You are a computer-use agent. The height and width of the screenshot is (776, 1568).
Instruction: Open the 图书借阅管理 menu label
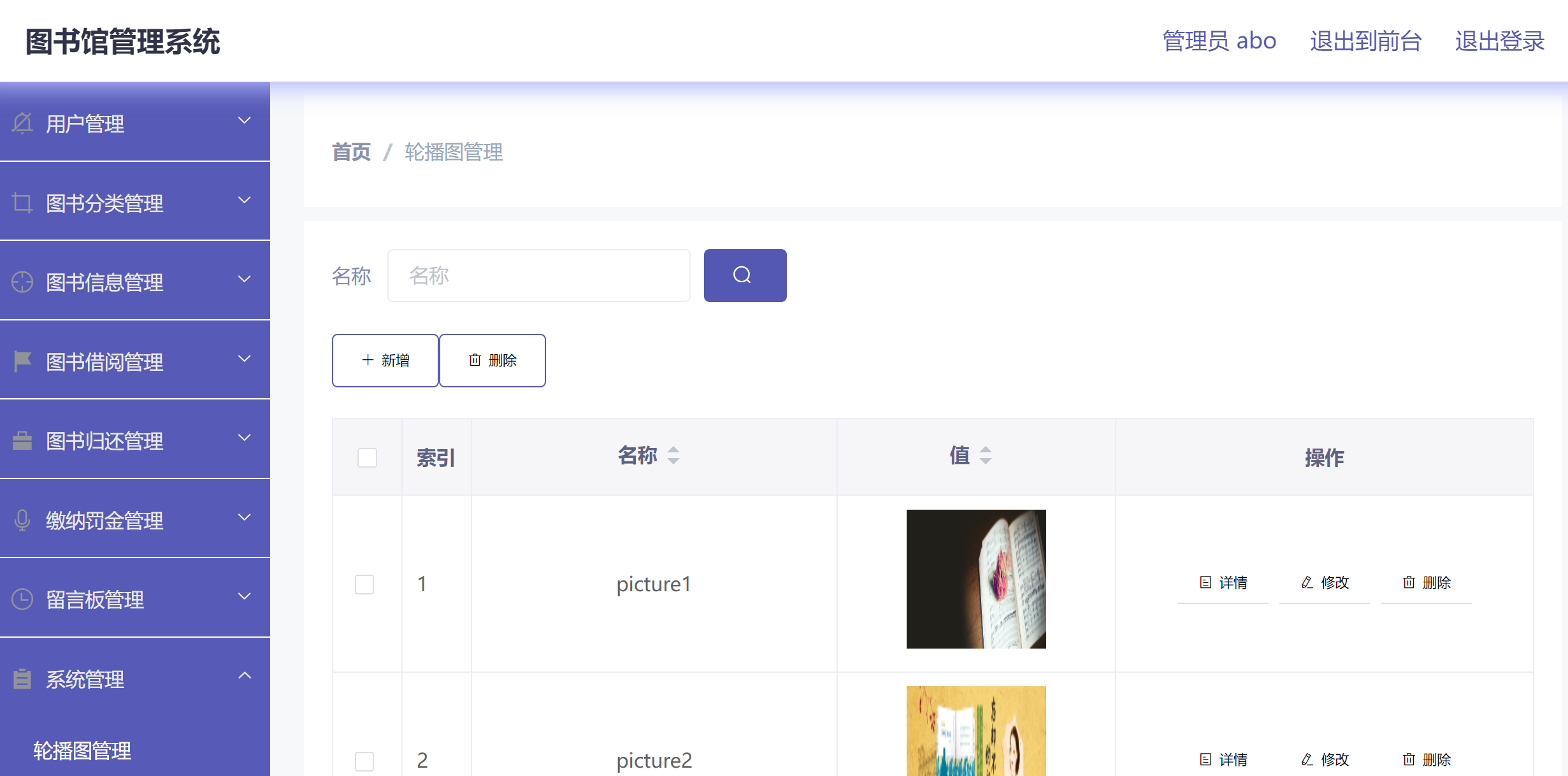pos(104,362)
